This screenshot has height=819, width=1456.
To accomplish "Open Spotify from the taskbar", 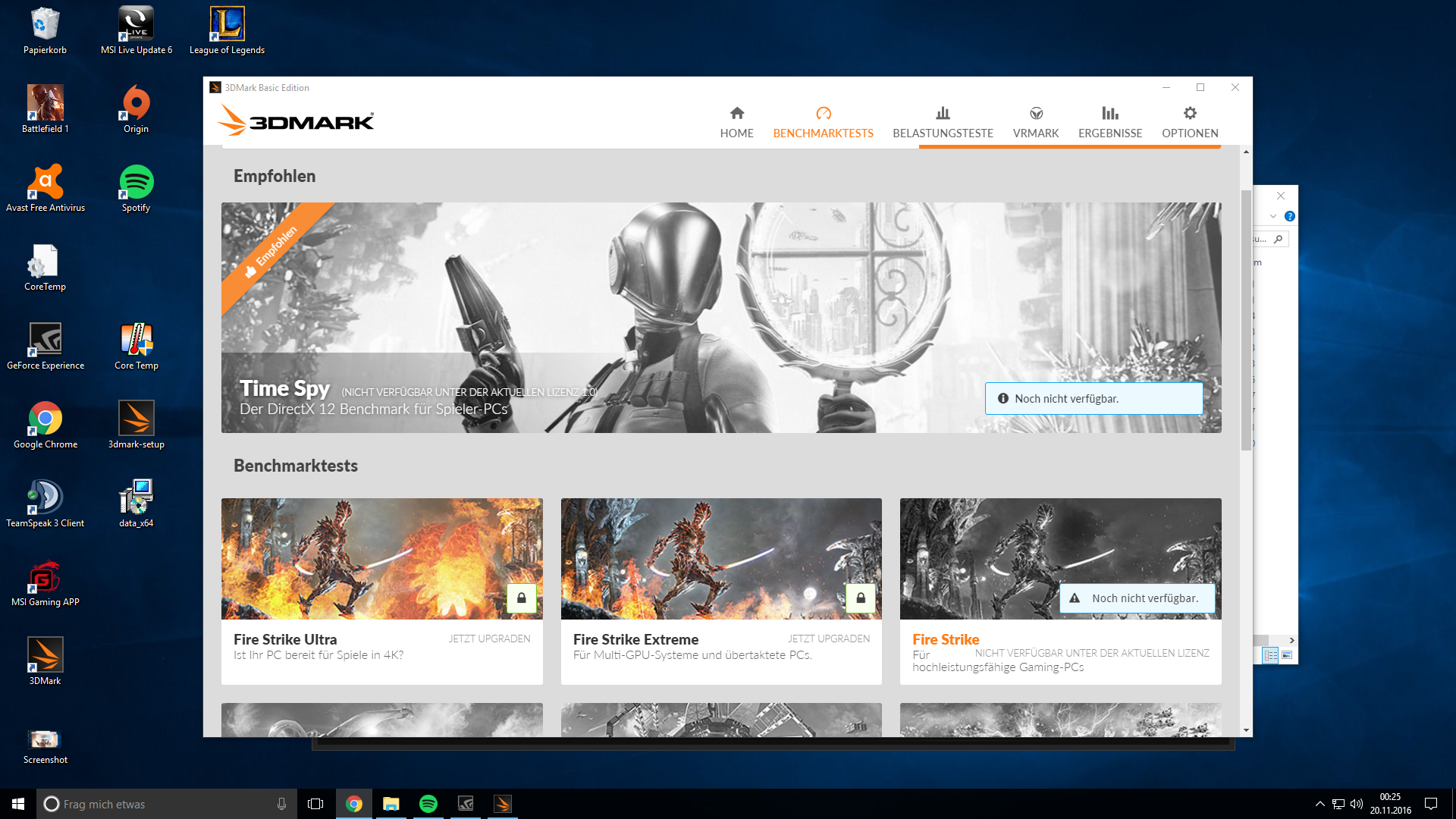I will (x=428, y=804).
